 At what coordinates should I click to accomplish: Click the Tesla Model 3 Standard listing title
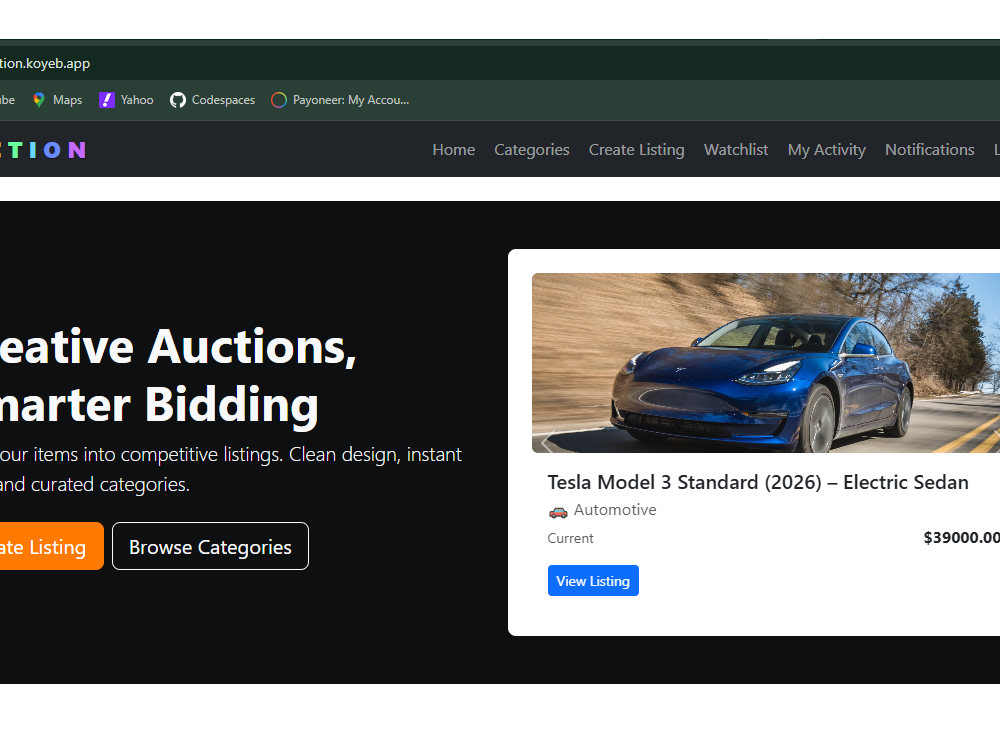click(758, 482)
